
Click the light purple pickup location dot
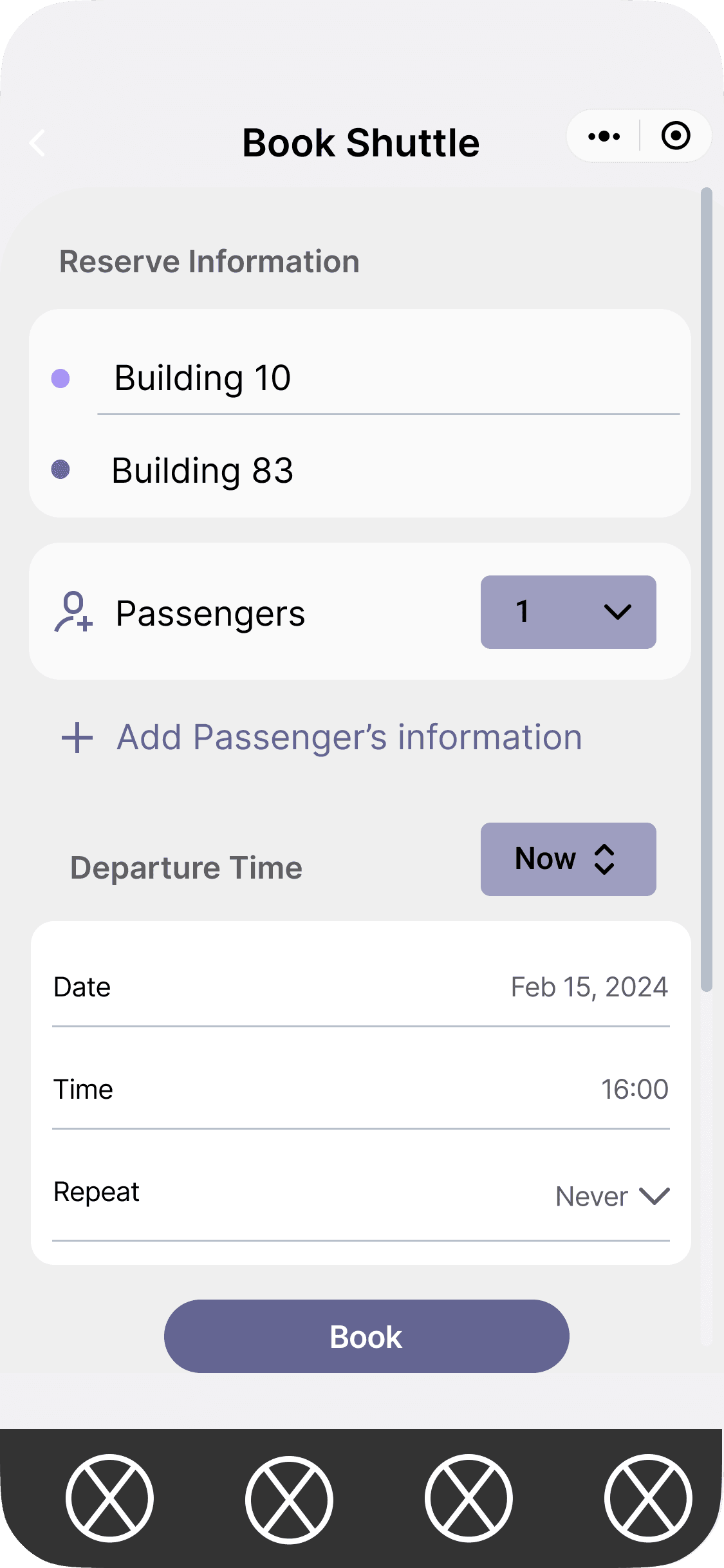[60, 378]
